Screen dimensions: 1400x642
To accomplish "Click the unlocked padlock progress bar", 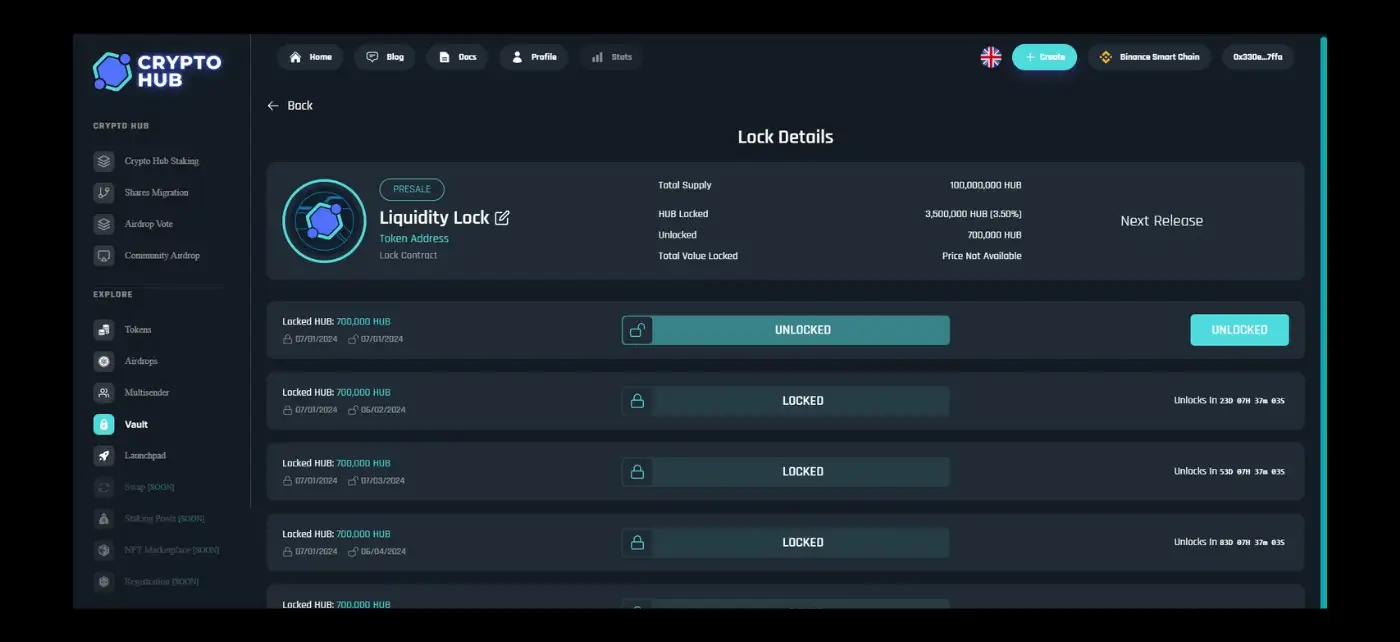I will (786, 330).
